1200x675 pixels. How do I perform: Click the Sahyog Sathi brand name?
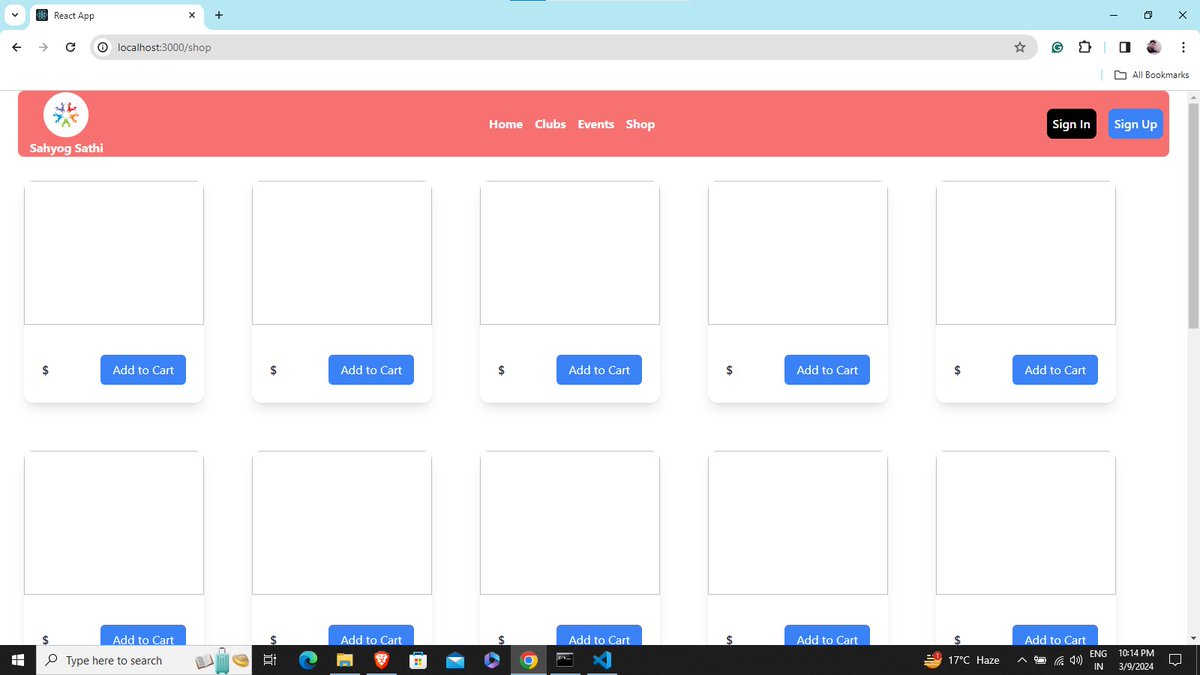point(66,148)
